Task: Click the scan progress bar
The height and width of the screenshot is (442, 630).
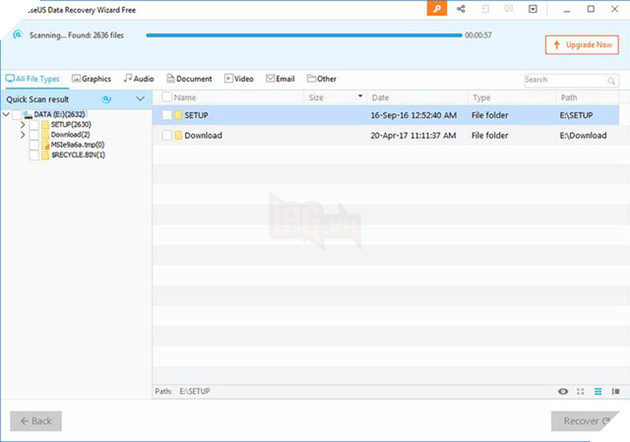Action: point(304,35)
